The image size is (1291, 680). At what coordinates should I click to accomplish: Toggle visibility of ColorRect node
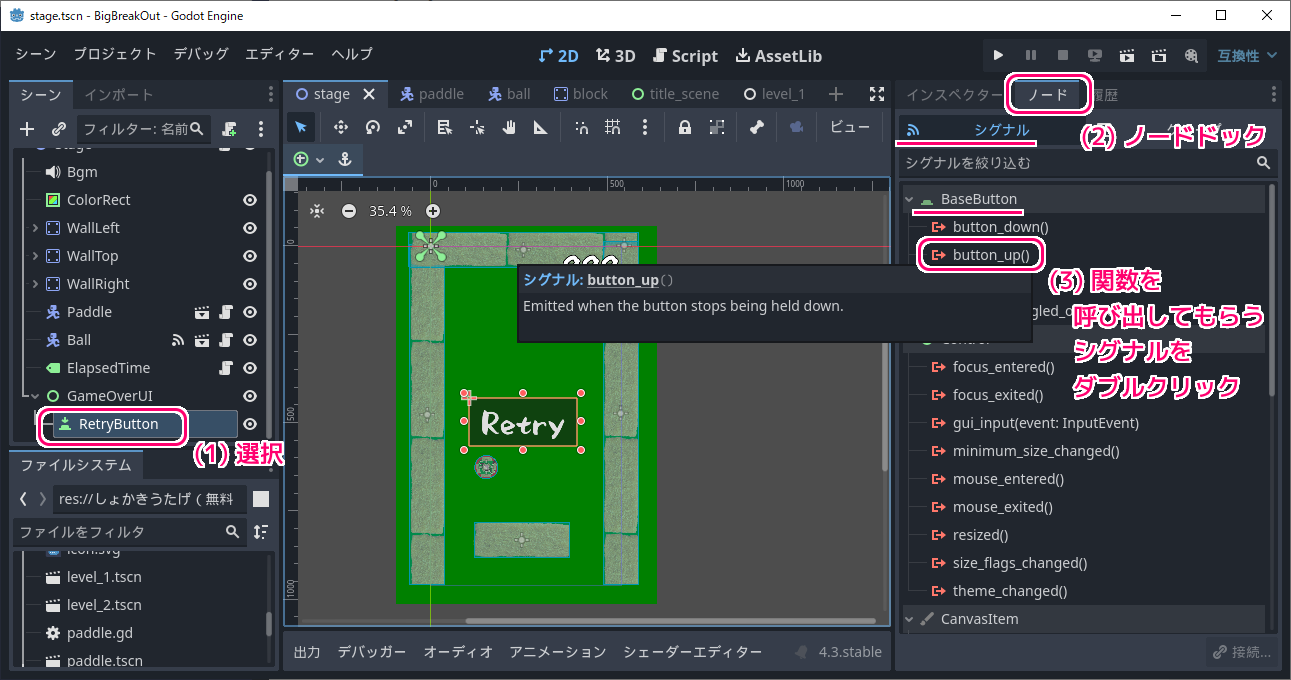(250, 200)
